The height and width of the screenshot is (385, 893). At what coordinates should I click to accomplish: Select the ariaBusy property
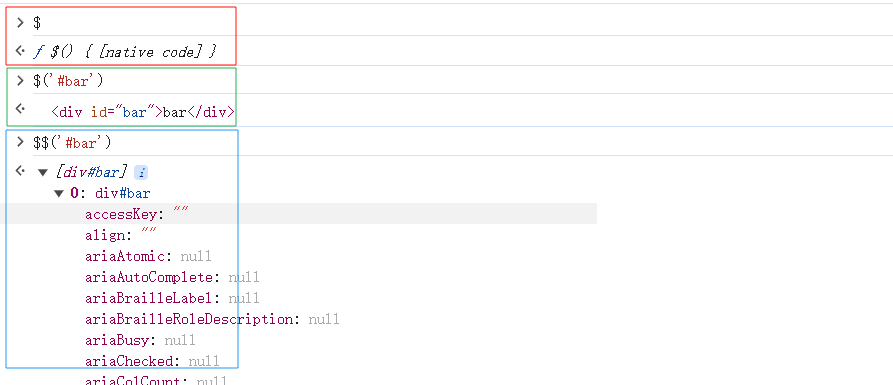pos(140,340)
